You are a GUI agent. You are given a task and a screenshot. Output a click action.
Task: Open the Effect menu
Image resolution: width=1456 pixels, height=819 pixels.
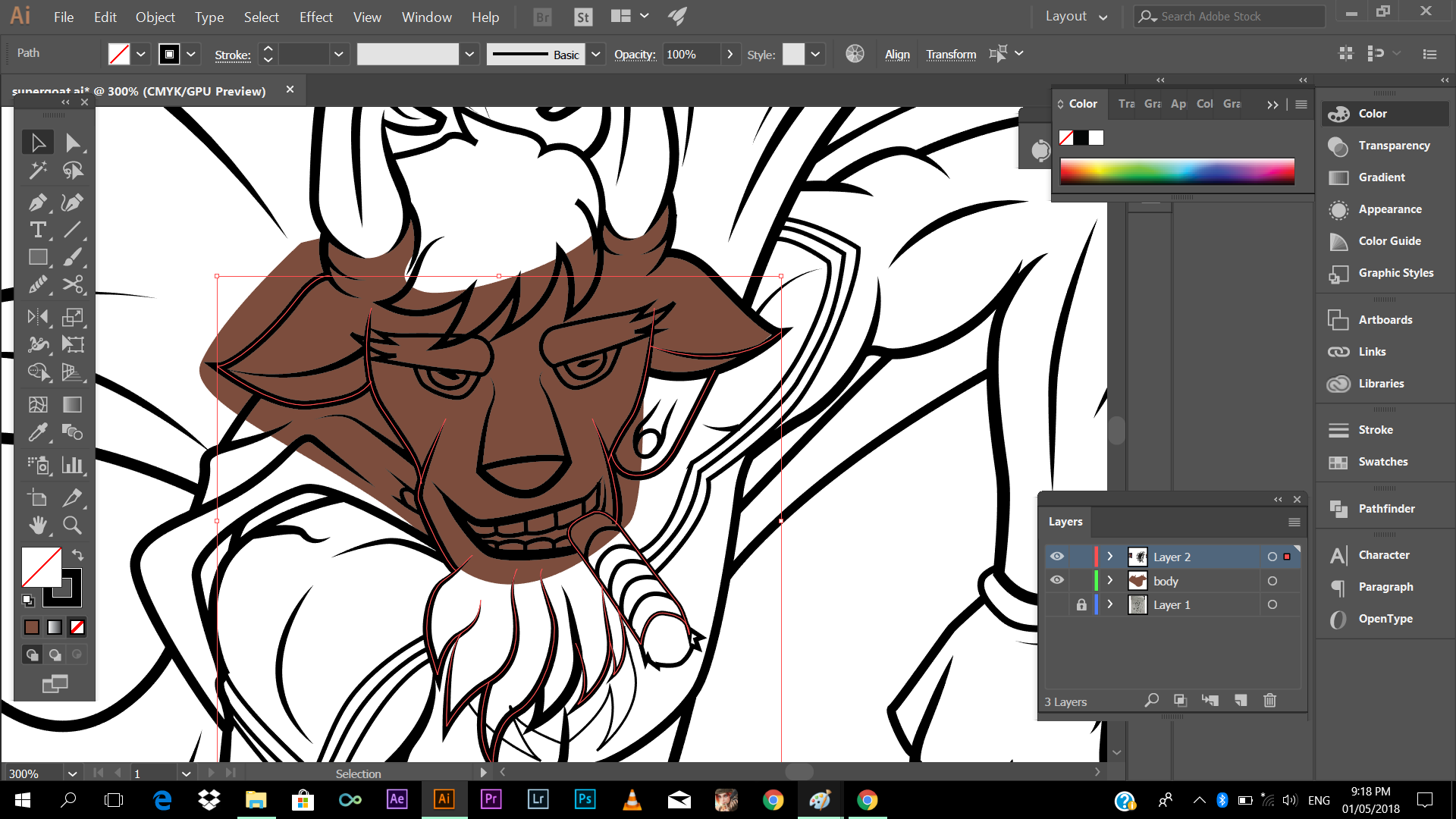click(315, 17)
